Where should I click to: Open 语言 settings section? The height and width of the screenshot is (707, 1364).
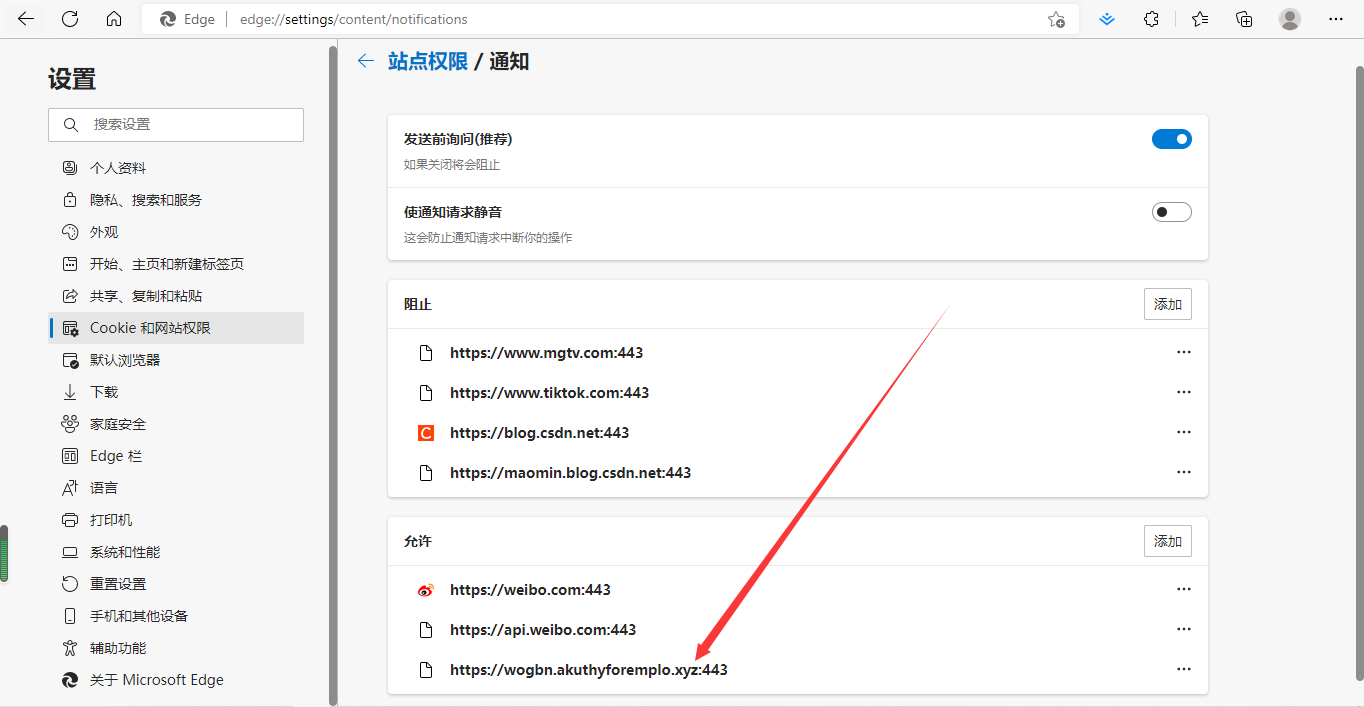(176, 488)
